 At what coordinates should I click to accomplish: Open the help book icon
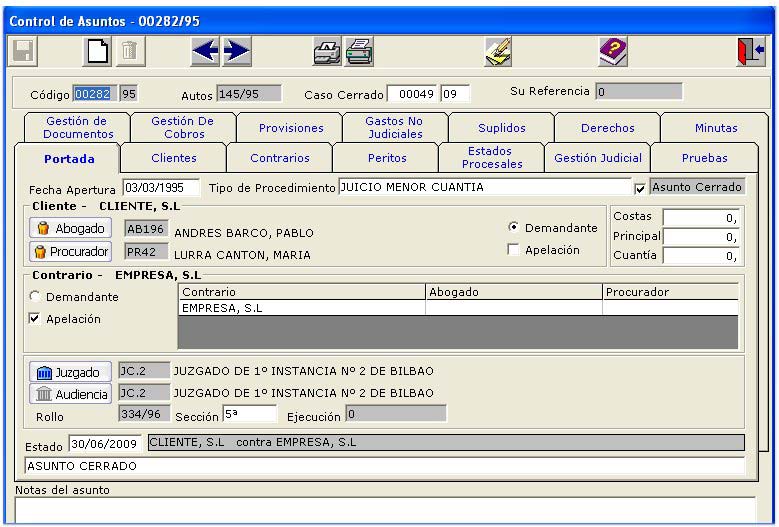(x=612, y=51)
